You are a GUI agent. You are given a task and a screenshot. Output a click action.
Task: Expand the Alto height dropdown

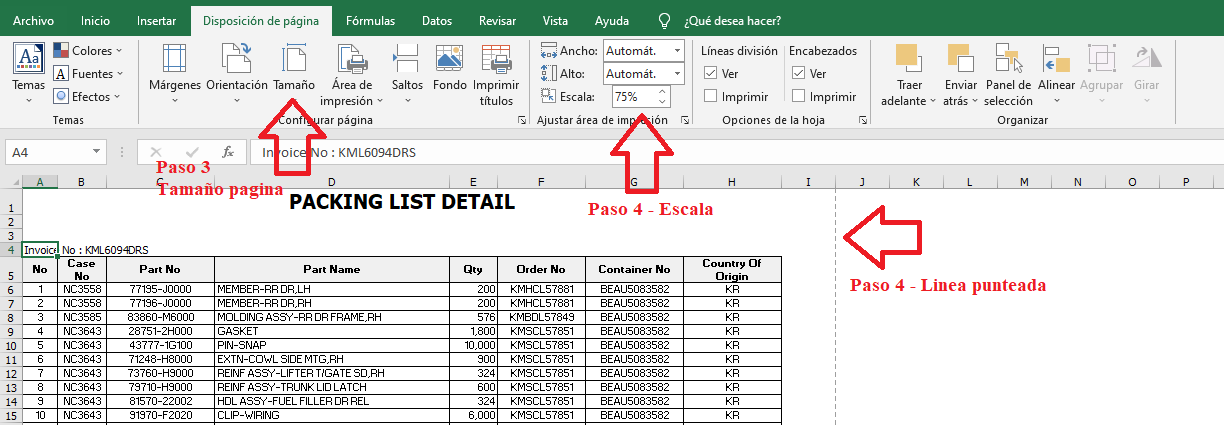point(677,74)
